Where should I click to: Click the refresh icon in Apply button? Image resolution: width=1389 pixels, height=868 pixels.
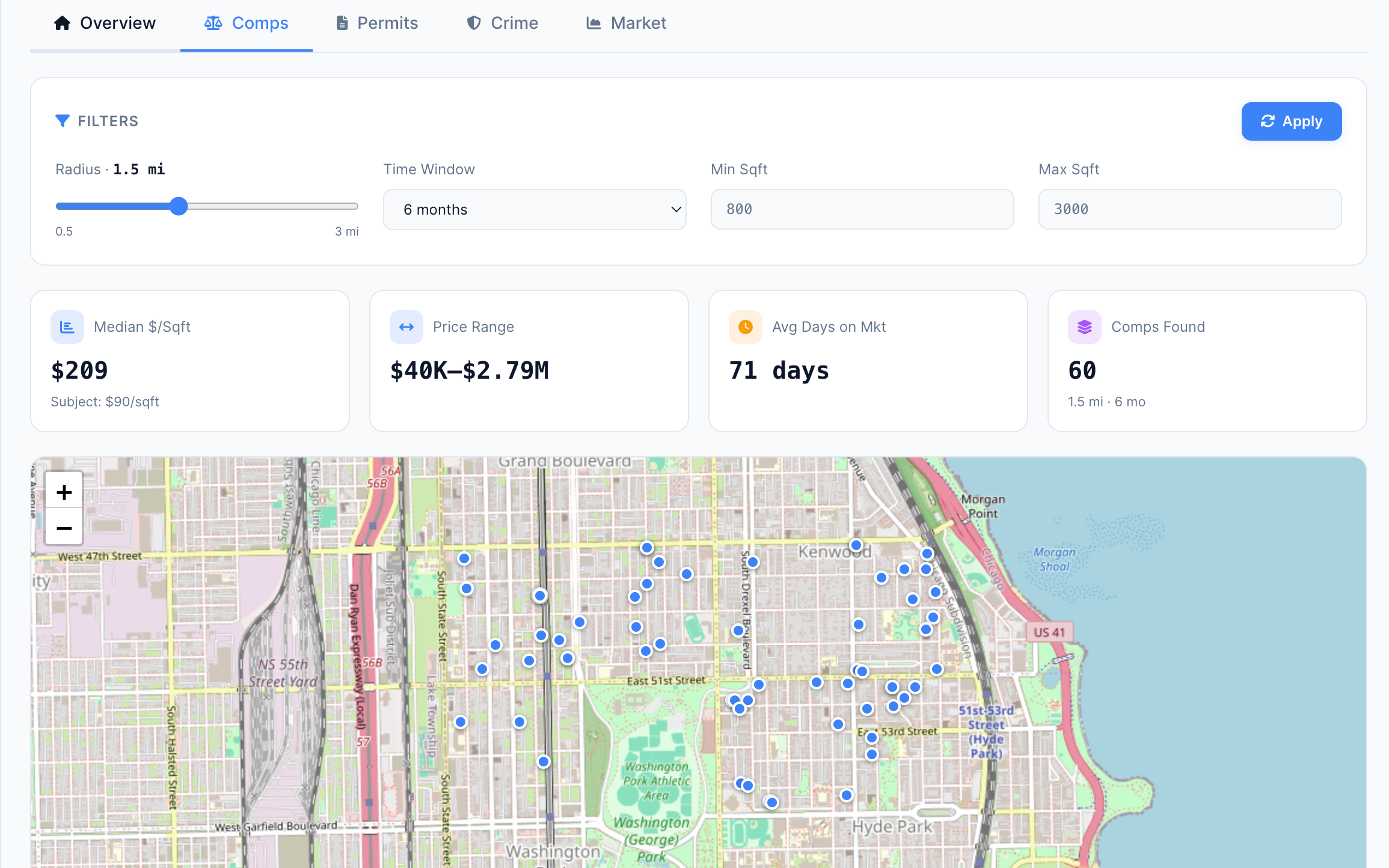click(1268, 121)
